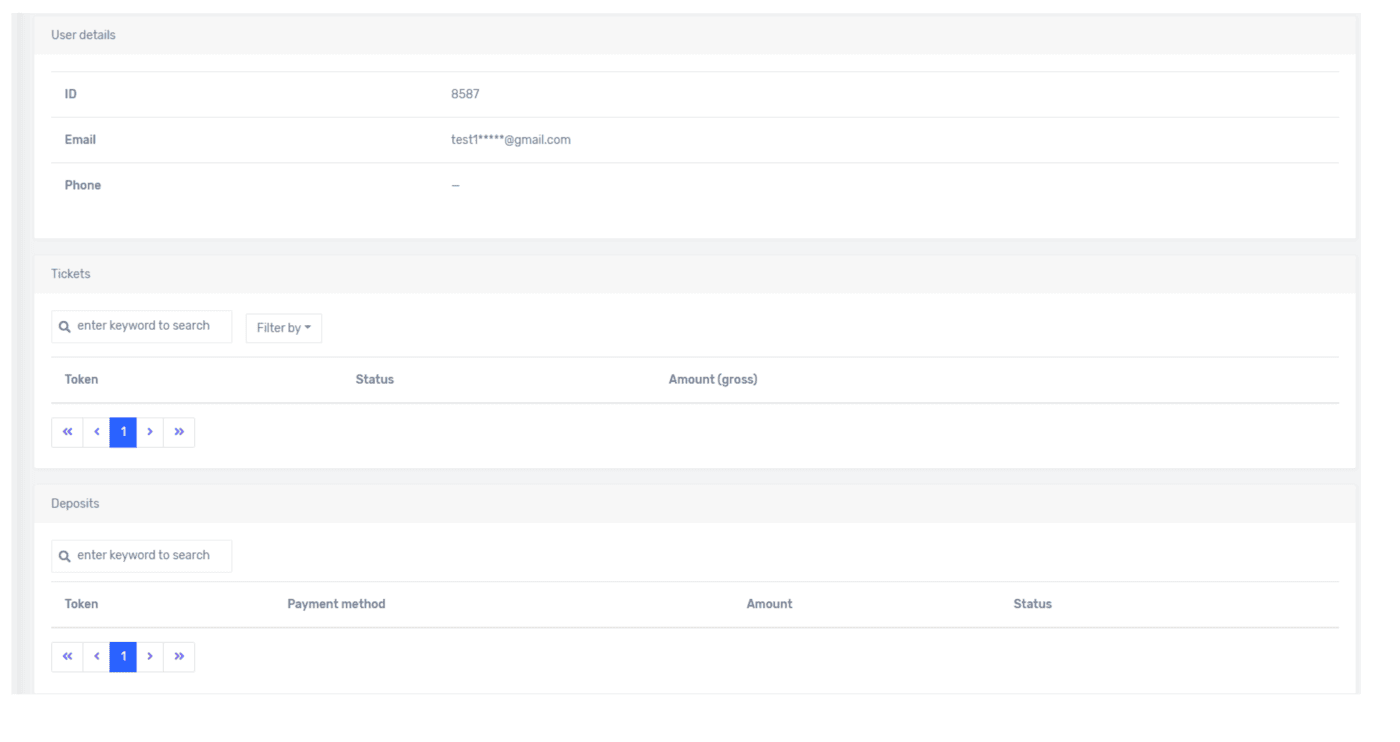Click the magnifier icon in Deposits search

click(65, 557)
